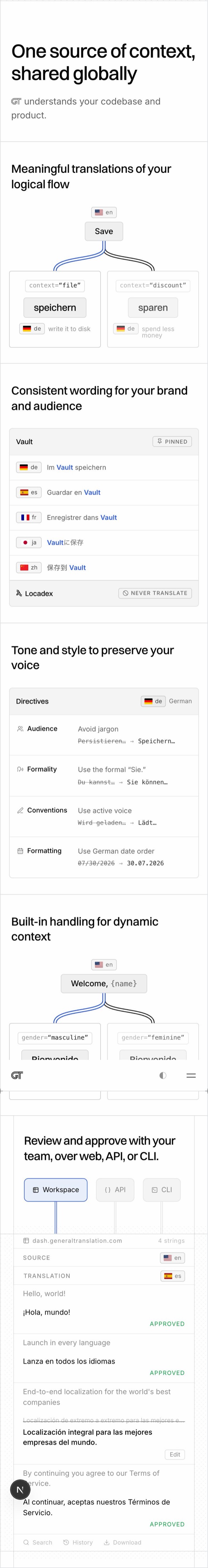Click the NEVER TRANSLATE badge

pos(155,593)
